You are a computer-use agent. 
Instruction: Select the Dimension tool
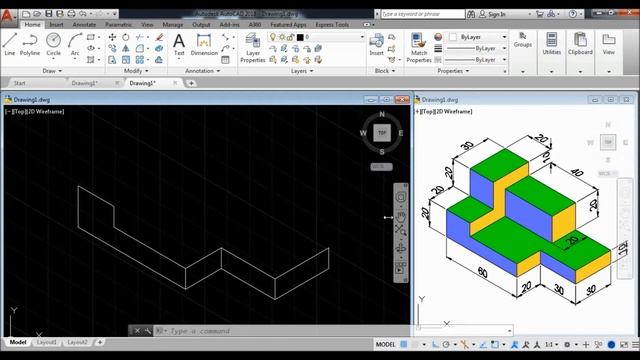[x=204, y=45]
